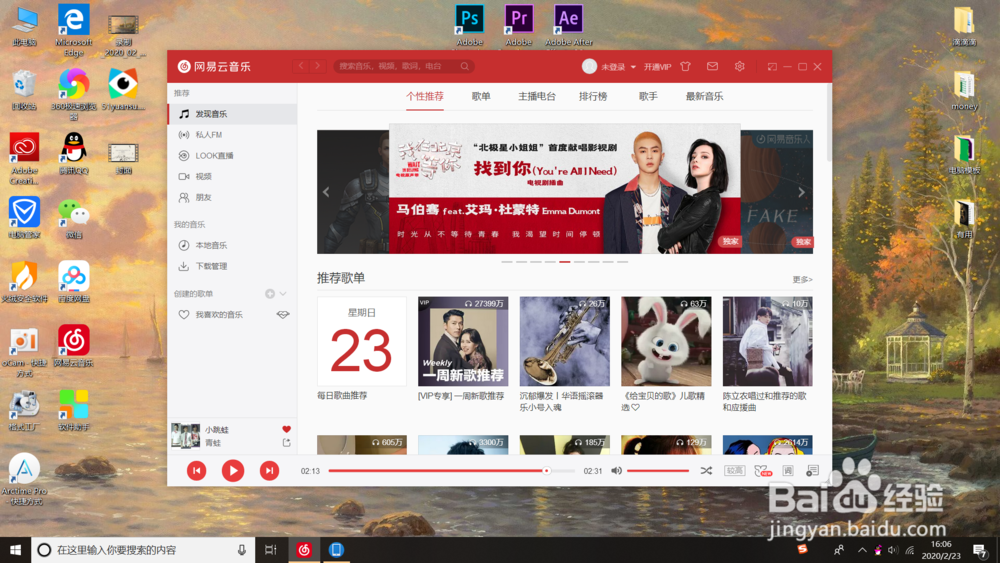The height and width of the screenshot is (563, 1000).
Task: Navigate back with header left arrow
Action: coord(301,66)
